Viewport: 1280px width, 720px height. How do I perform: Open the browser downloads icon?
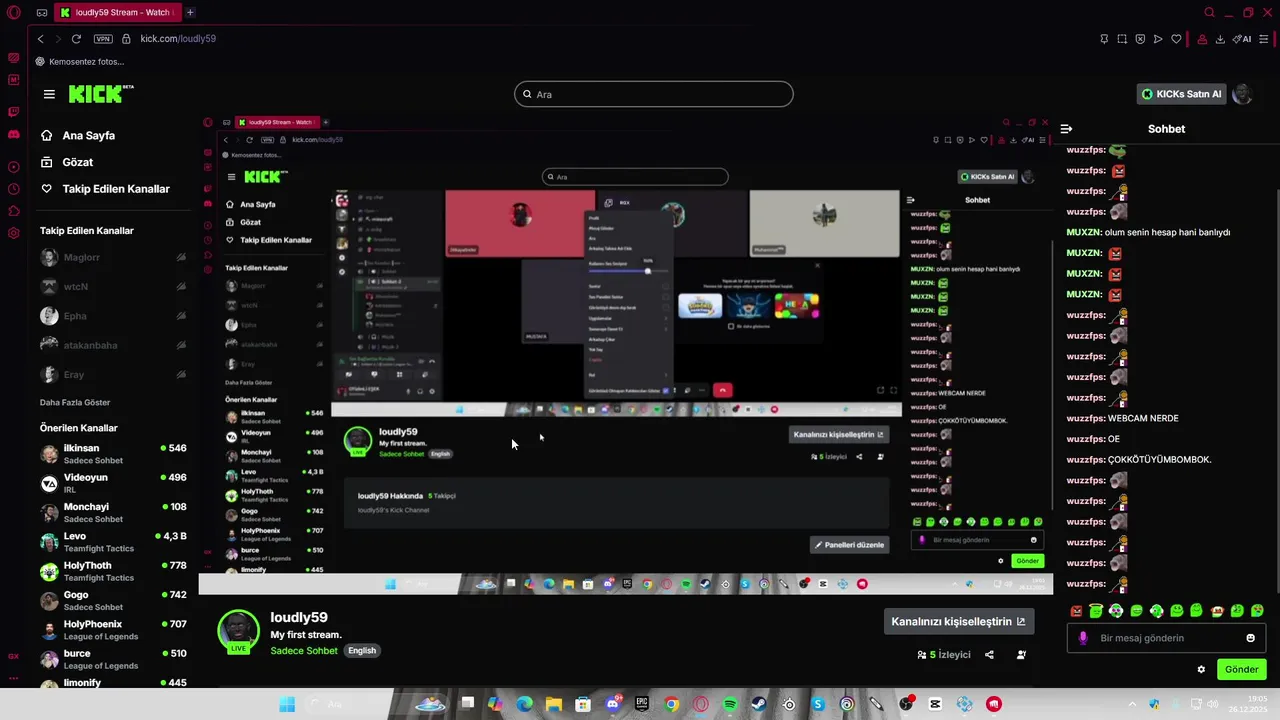(1220, 39)
